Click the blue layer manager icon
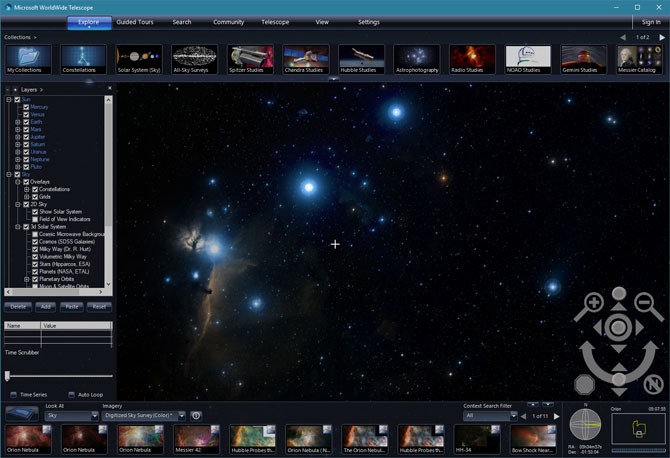 (22, 414)
